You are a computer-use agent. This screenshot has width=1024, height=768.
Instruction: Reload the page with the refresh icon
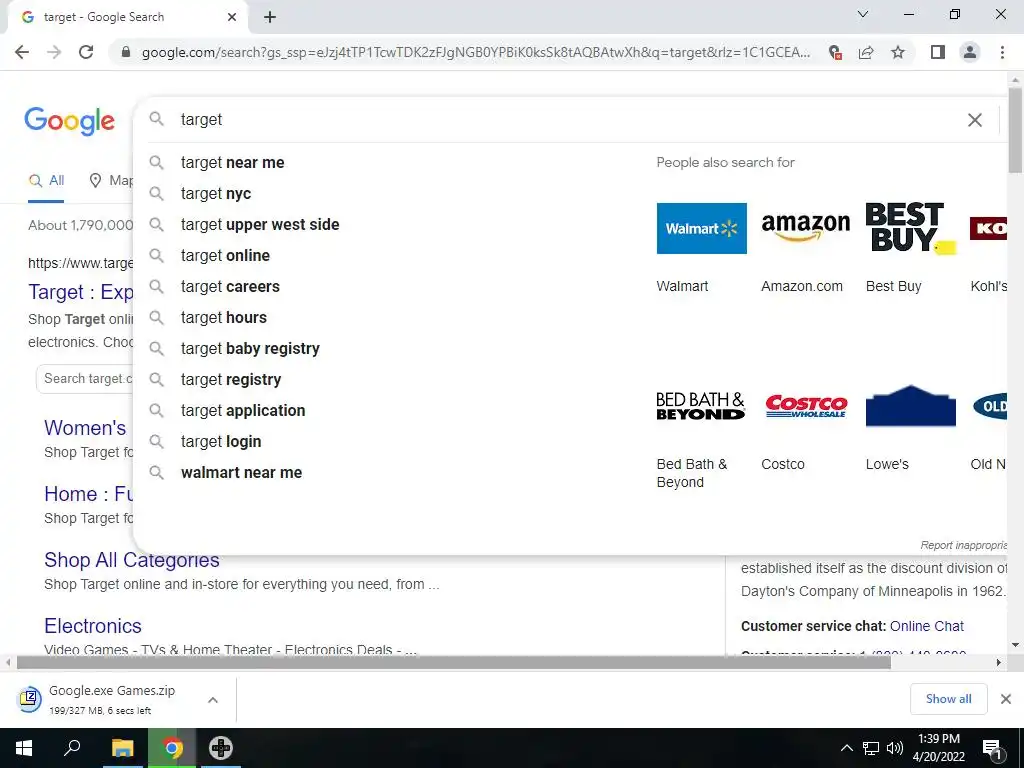click(86, 52)
